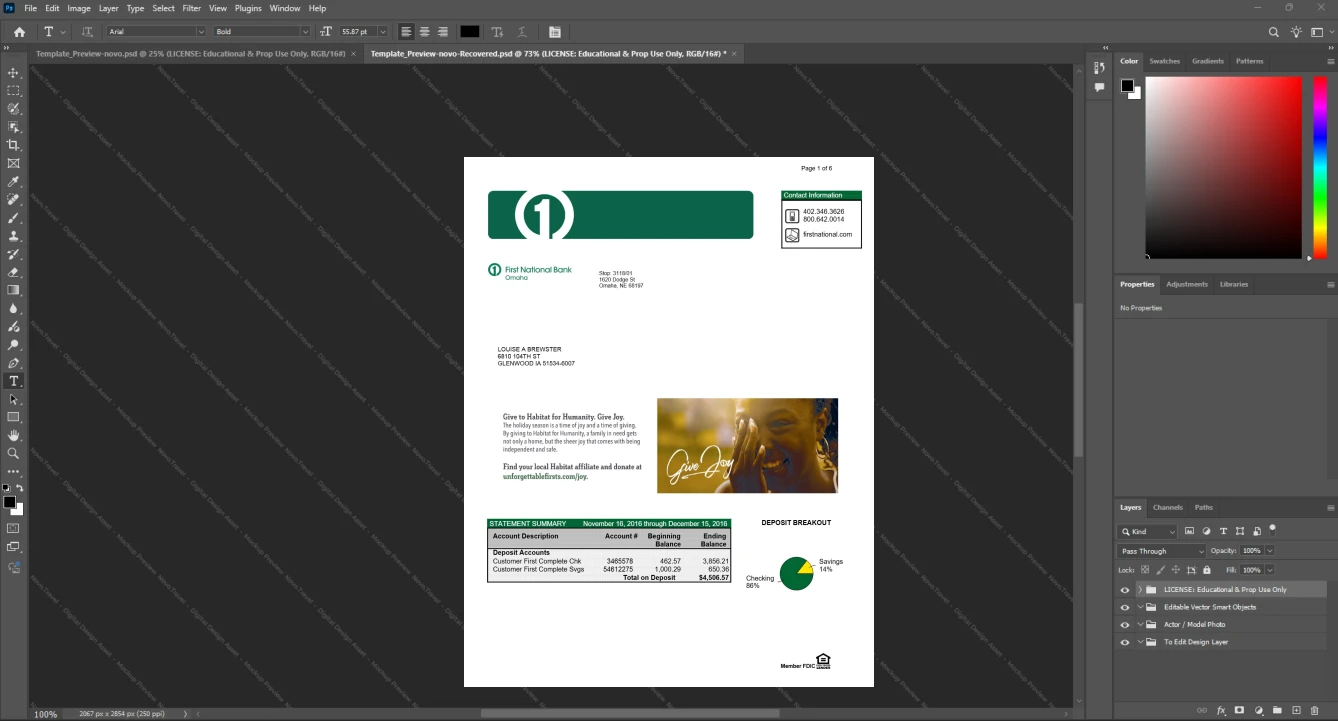The width and height of the screenshot is (1338, 721).
Task: Select the Pen tool
Action: pyautogui.click(x=14, y=363)
